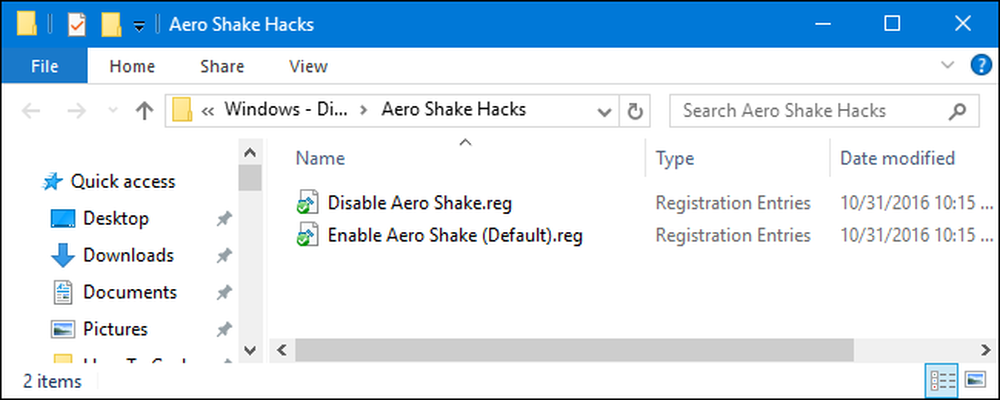This screenshot has height=400, width=1000.
Task: Click navigation pane scroll down arrow
Action: [x=250, y=350]
